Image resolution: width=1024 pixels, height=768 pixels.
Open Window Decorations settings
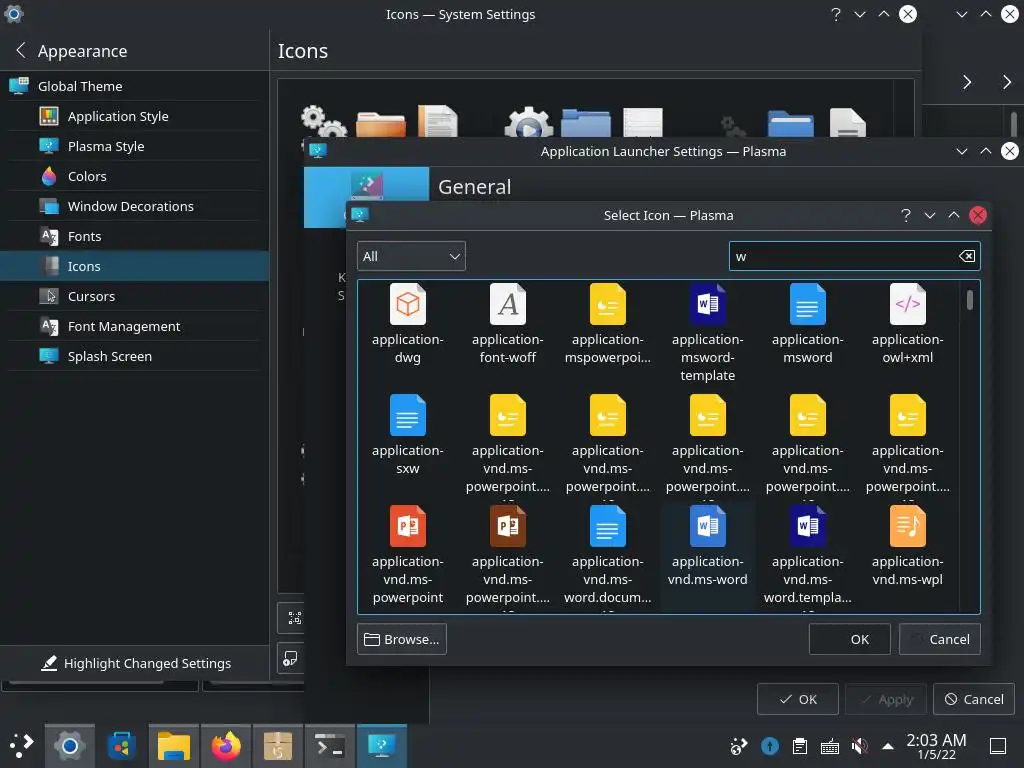click(135, 206)
